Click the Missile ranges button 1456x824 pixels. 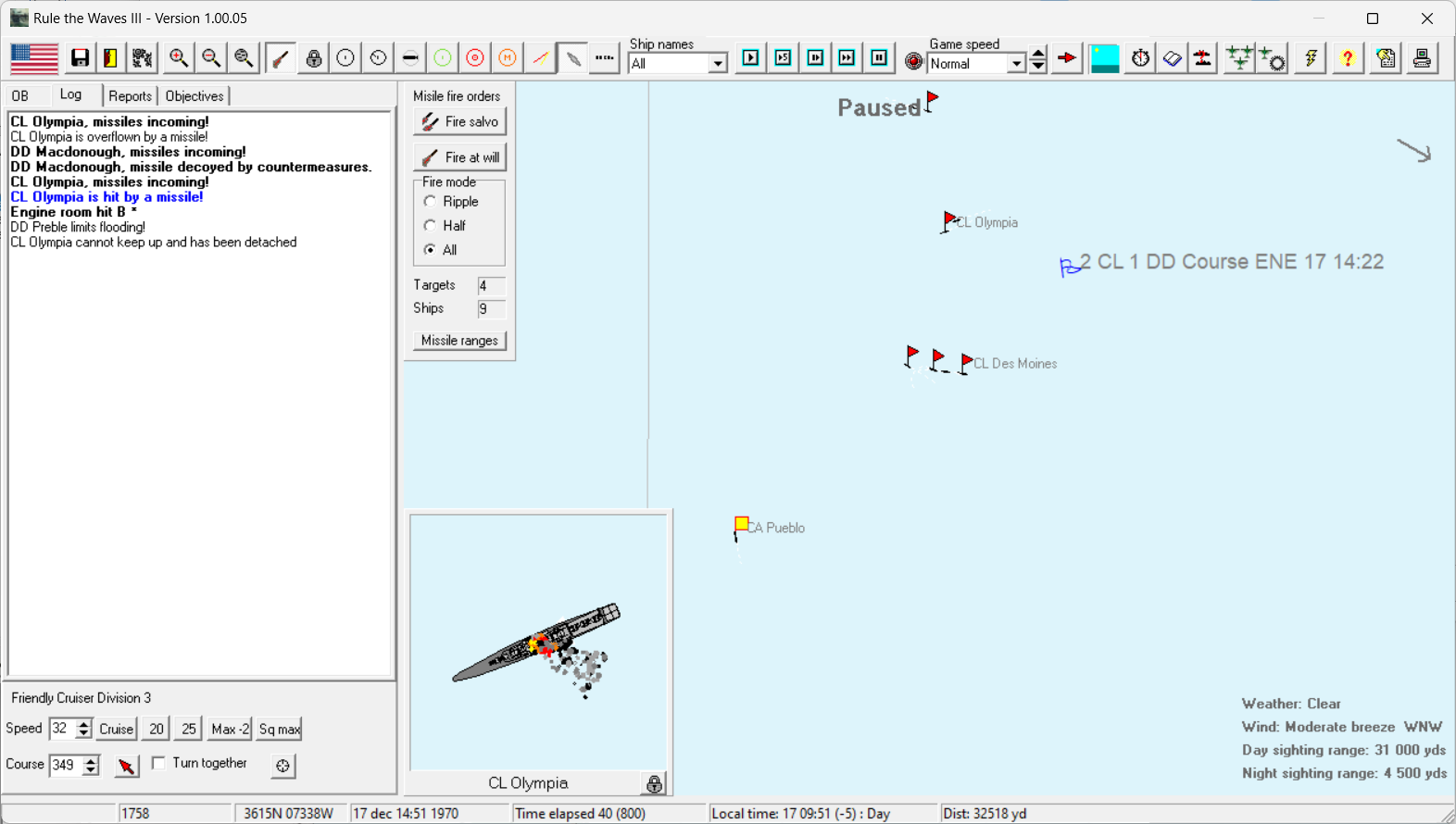coord(459,341)
